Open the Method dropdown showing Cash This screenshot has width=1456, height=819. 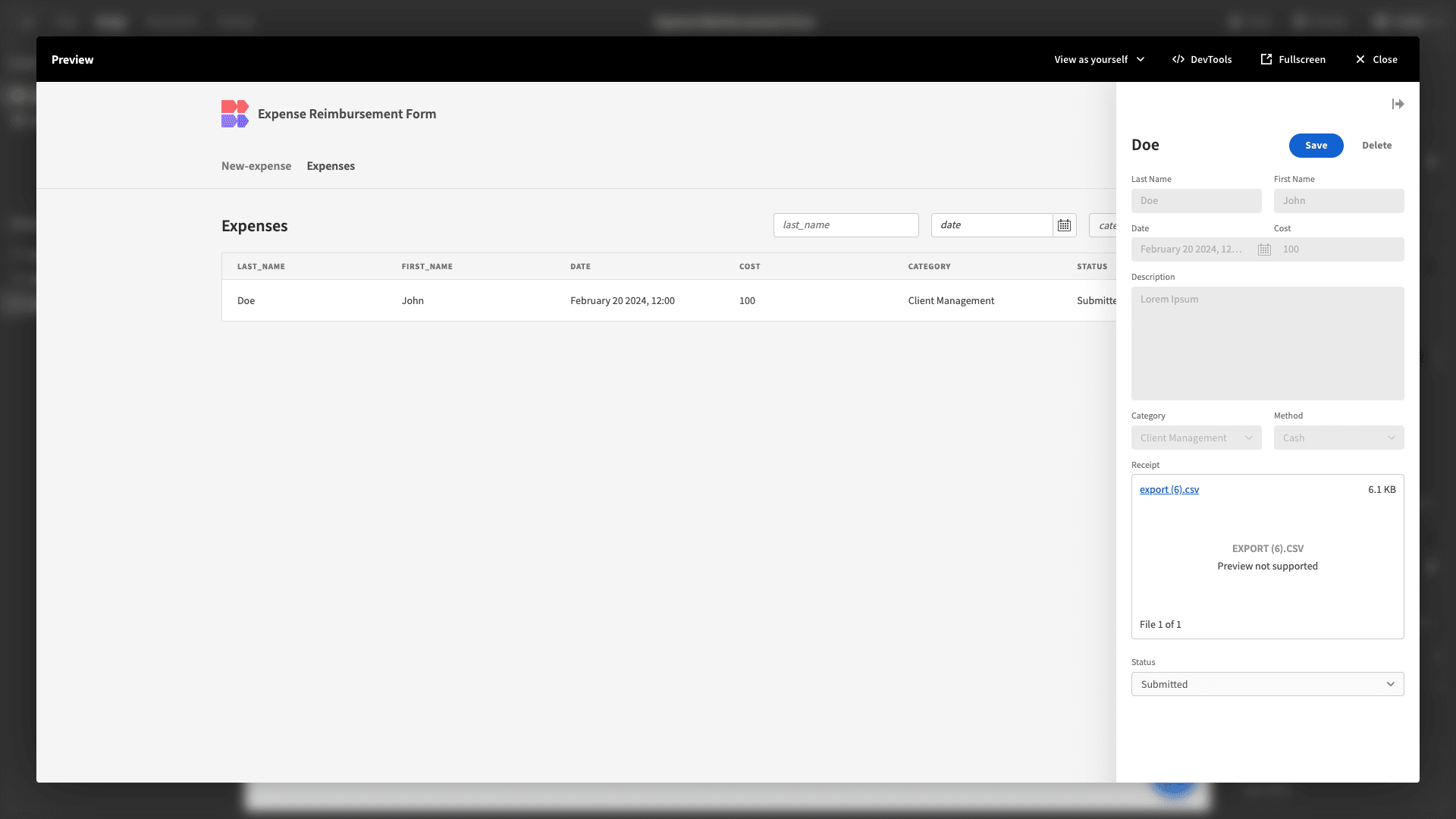pyautogui.click(x=1338, y=438)
